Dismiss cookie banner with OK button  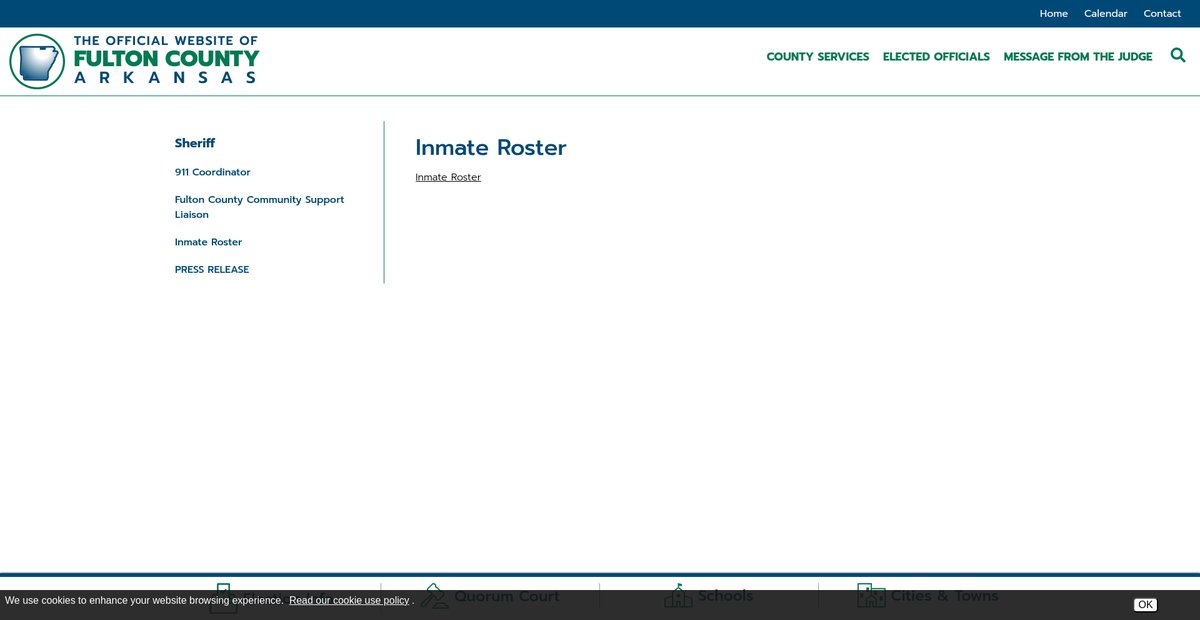click(x=1145, y=604)
